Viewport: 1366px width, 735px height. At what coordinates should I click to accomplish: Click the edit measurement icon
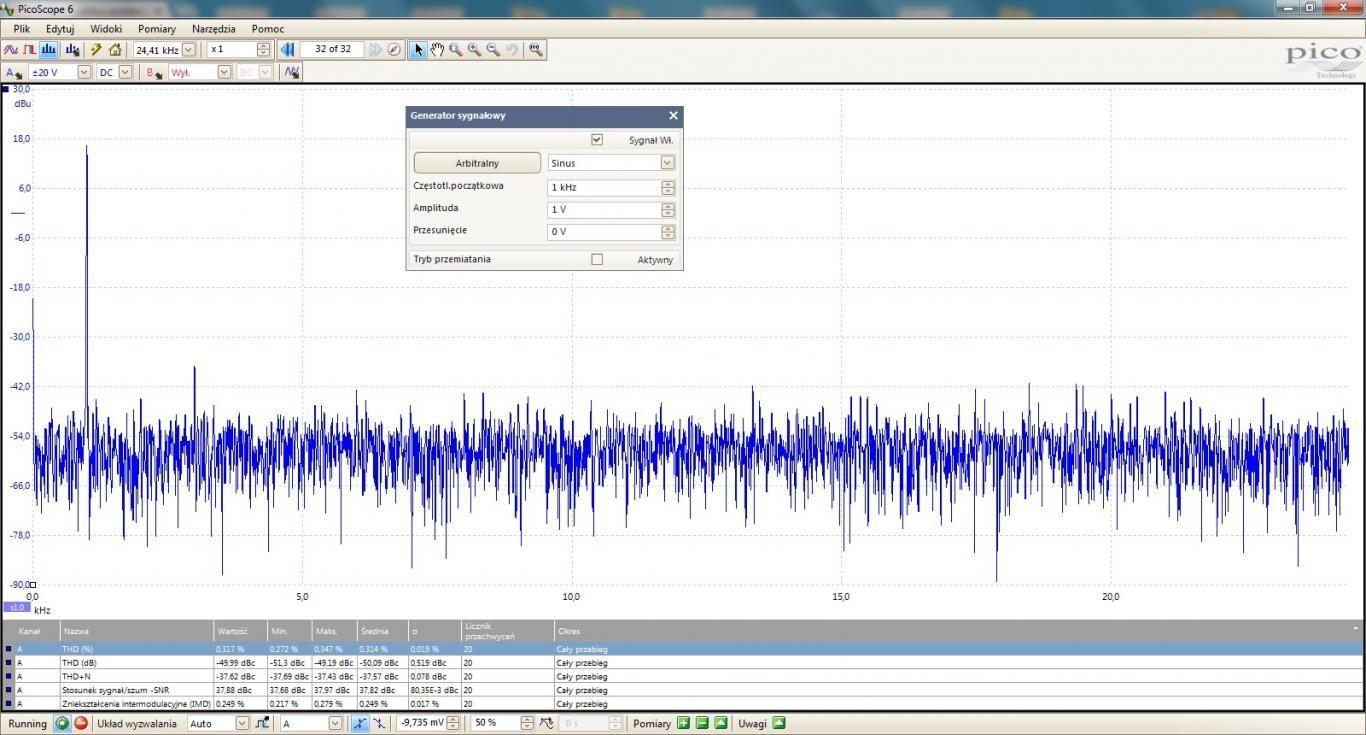tap(721, 723)
